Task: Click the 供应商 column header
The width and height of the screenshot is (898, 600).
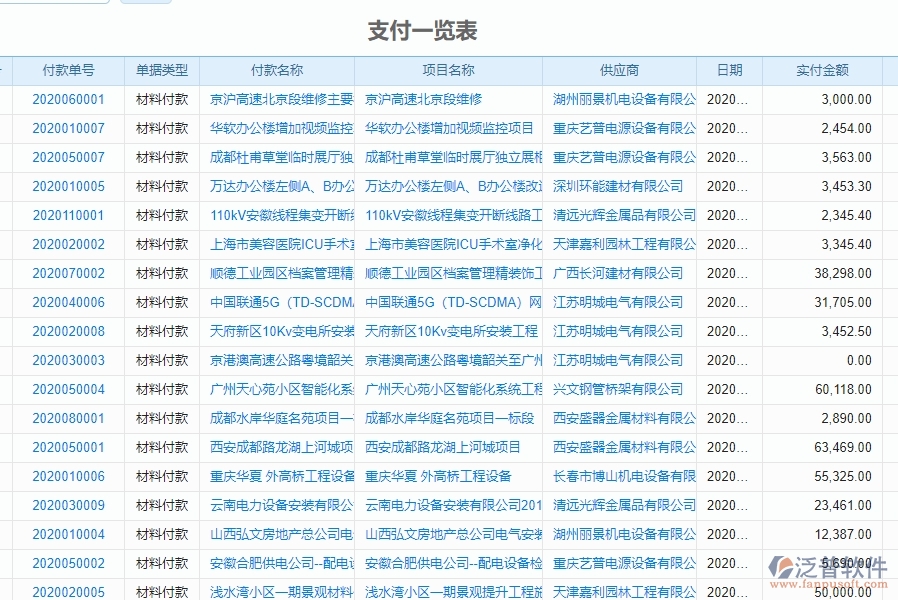Action: 618,70
